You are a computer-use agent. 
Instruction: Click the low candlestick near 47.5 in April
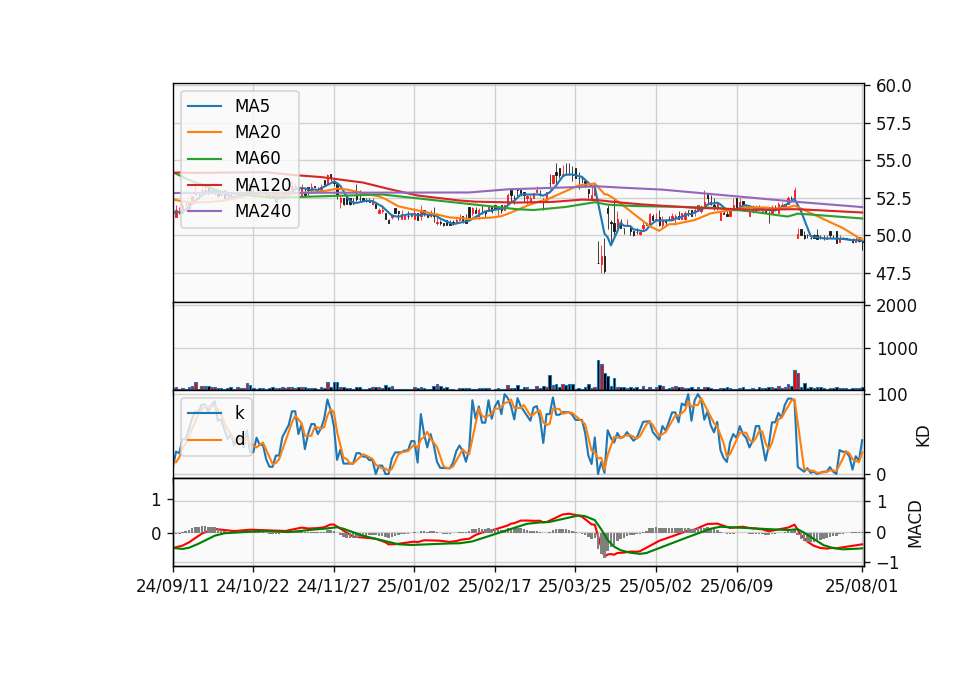(x=604, y=257)
